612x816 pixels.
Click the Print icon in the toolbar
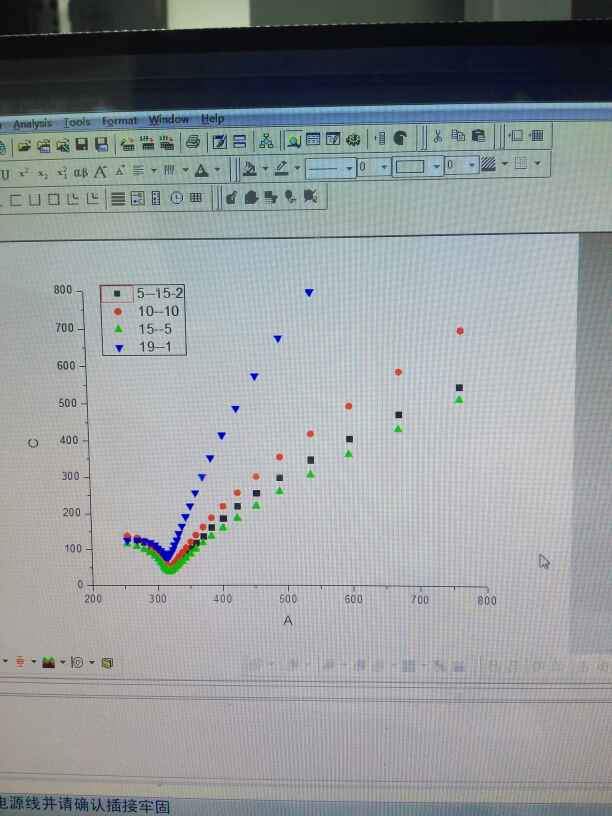coord(193,142)
